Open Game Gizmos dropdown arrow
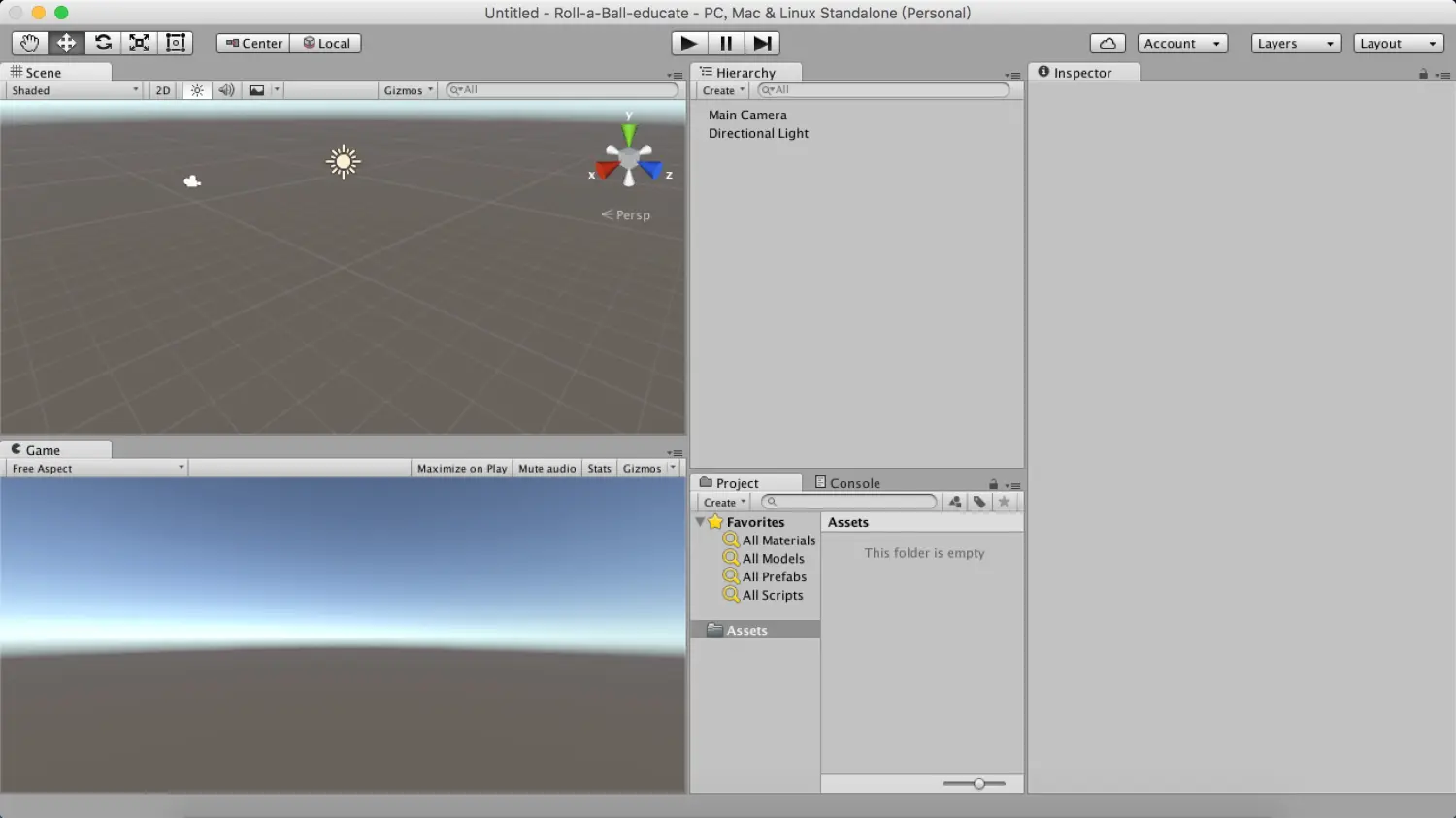 (x=673, y=468)
